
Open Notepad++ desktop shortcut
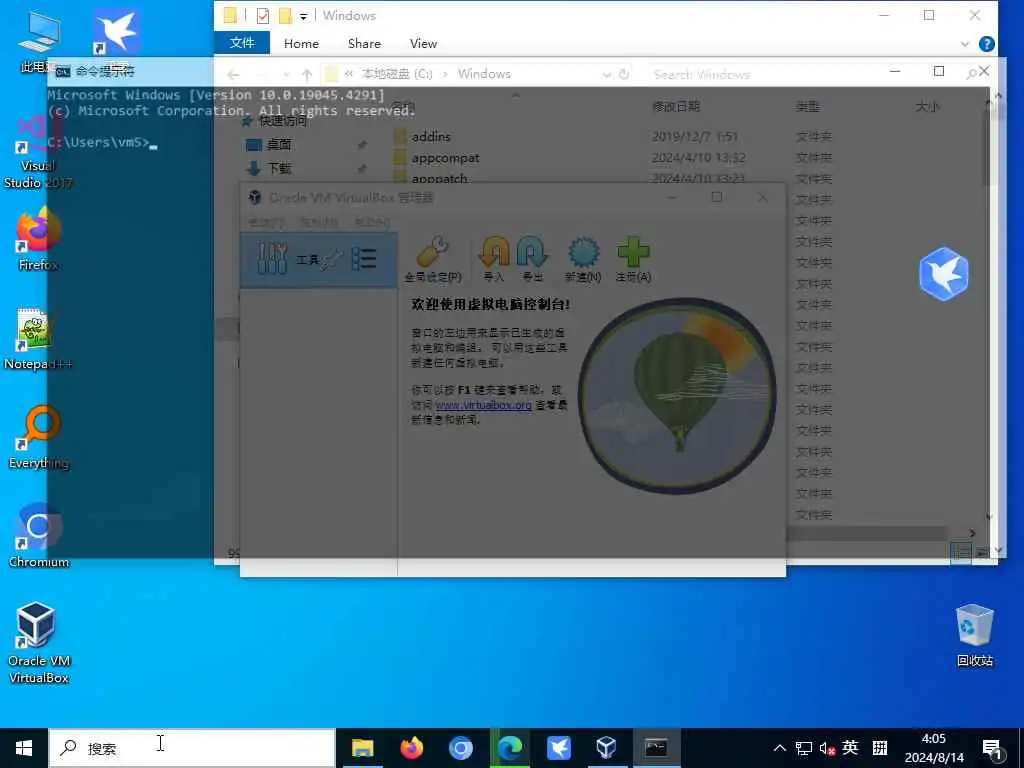pyautogui.click(x=38, y=338)
